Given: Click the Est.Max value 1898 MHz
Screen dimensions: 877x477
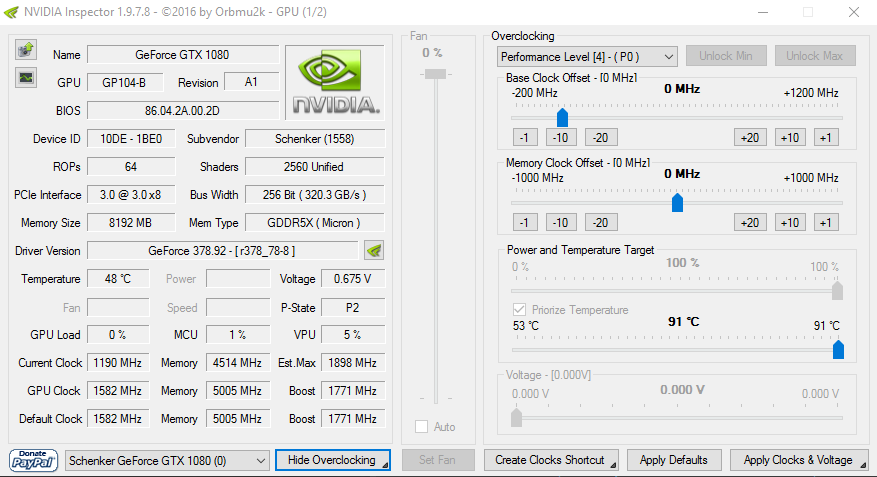Looking at the screenshot, I should (x=352, y=362).
